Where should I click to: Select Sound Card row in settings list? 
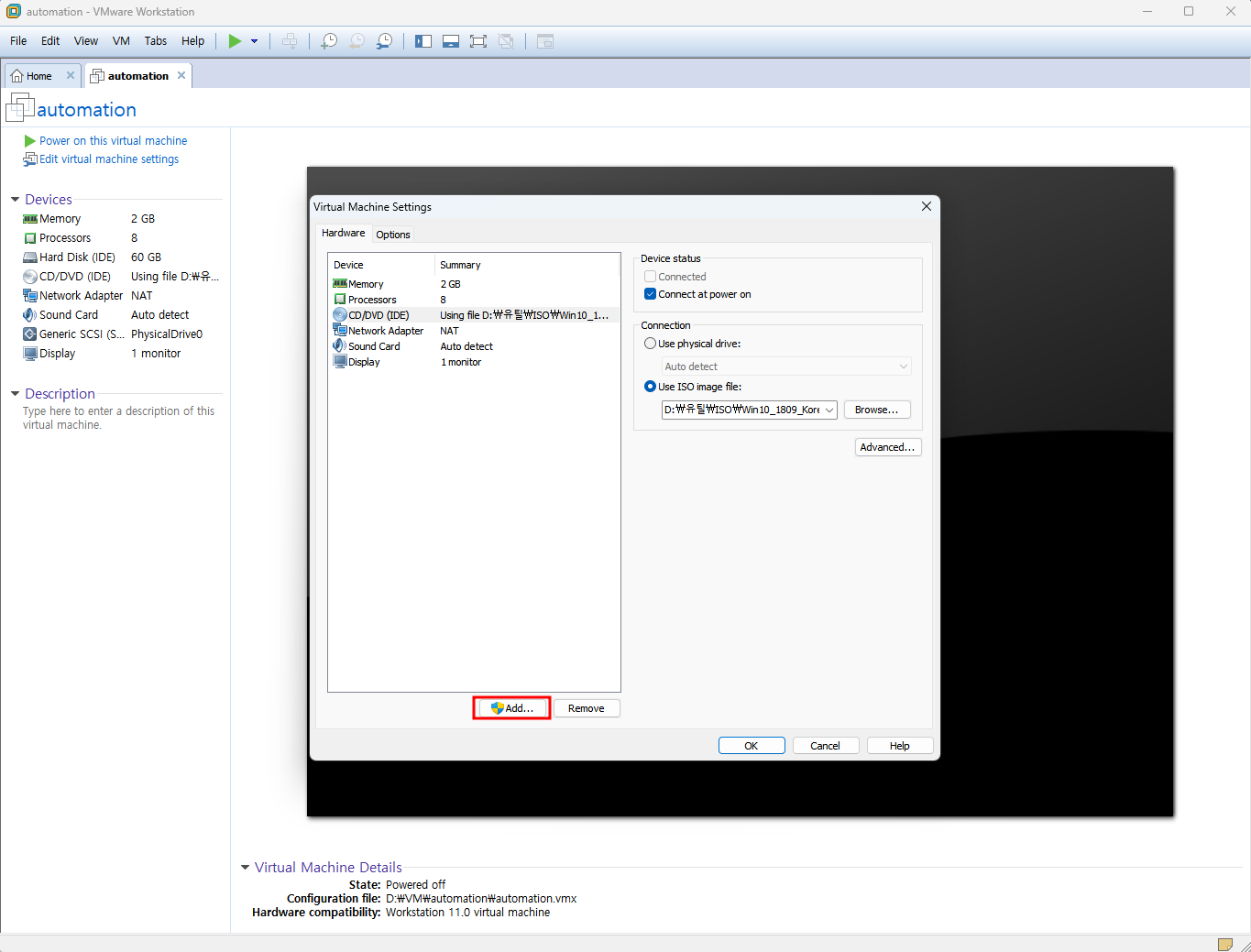point(474,346)
